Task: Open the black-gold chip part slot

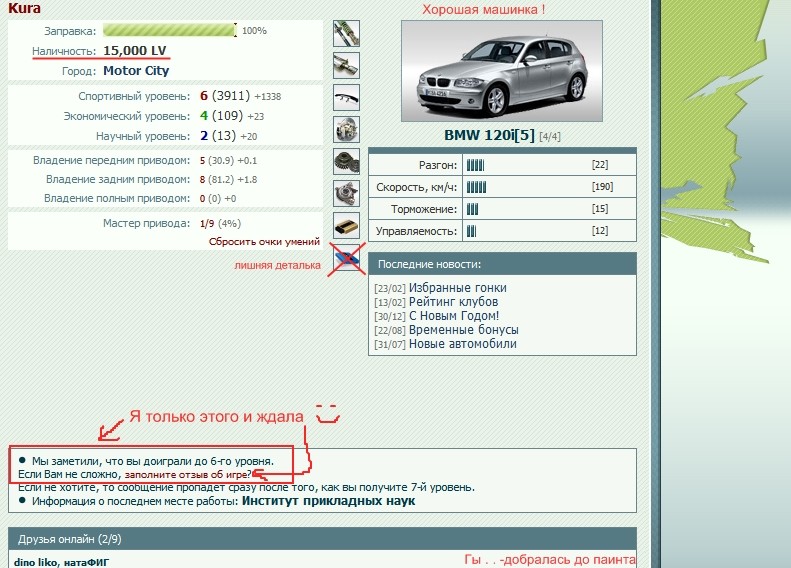Action: [347, 225]
